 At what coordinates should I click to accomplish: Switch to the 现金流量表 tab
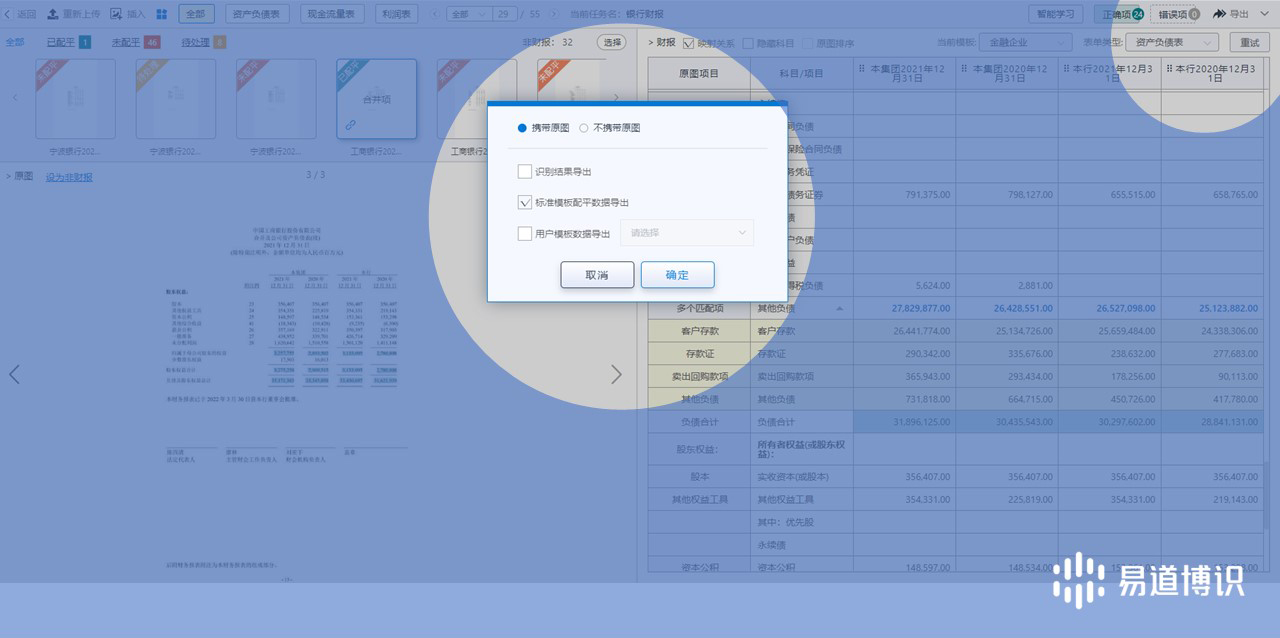click(x=331, y=14)
